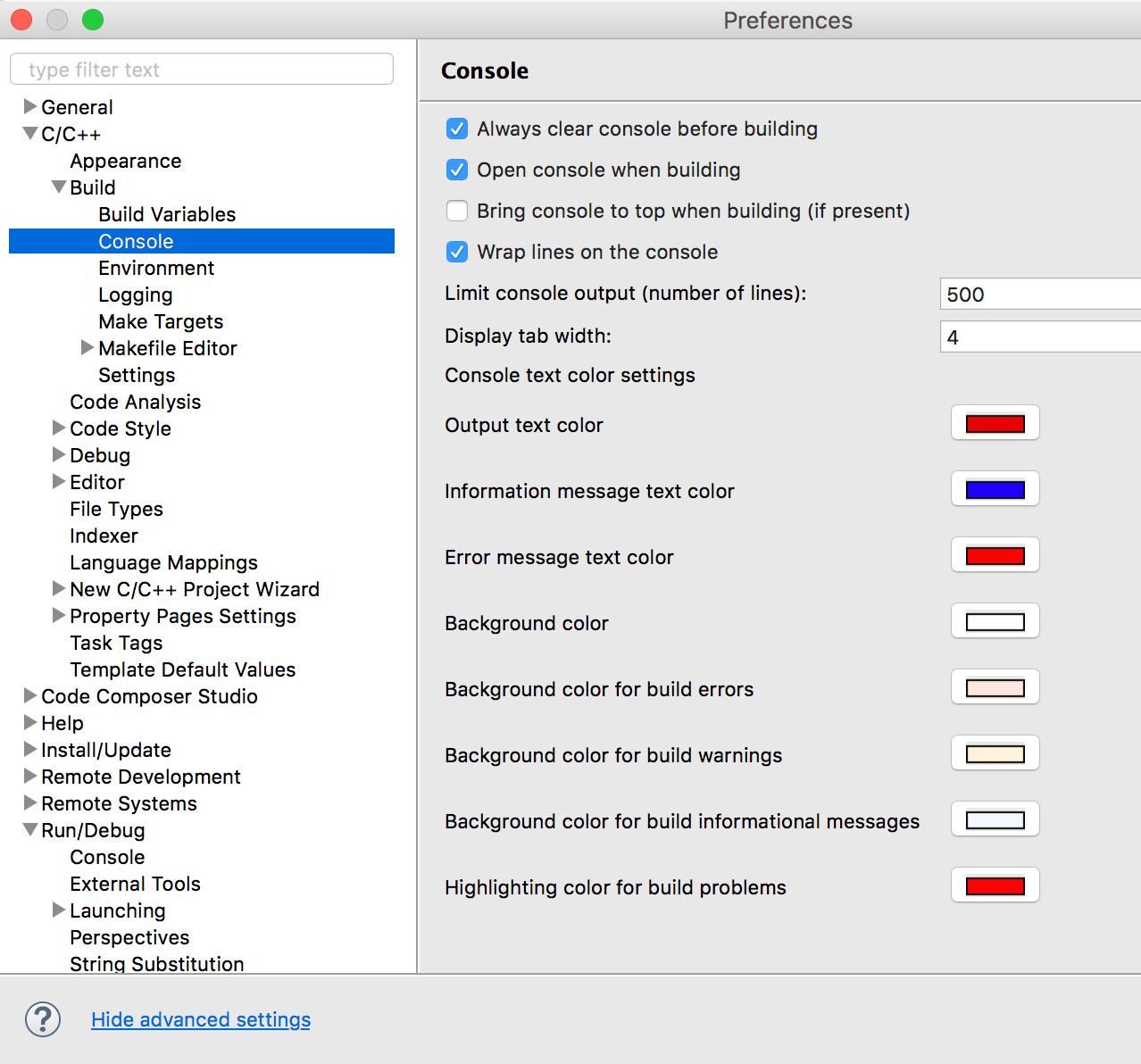Screen dimensions: 1141x1064
Task: Select Build Variables preference page
Action: pos(167,214)
